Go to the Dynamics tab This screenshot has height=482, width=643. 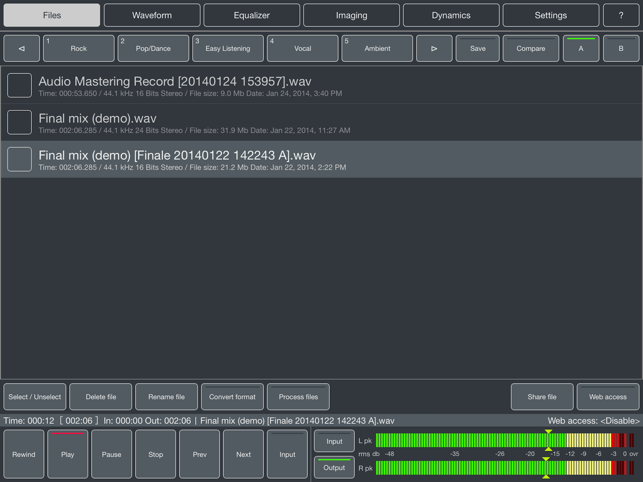click(451, 16)
